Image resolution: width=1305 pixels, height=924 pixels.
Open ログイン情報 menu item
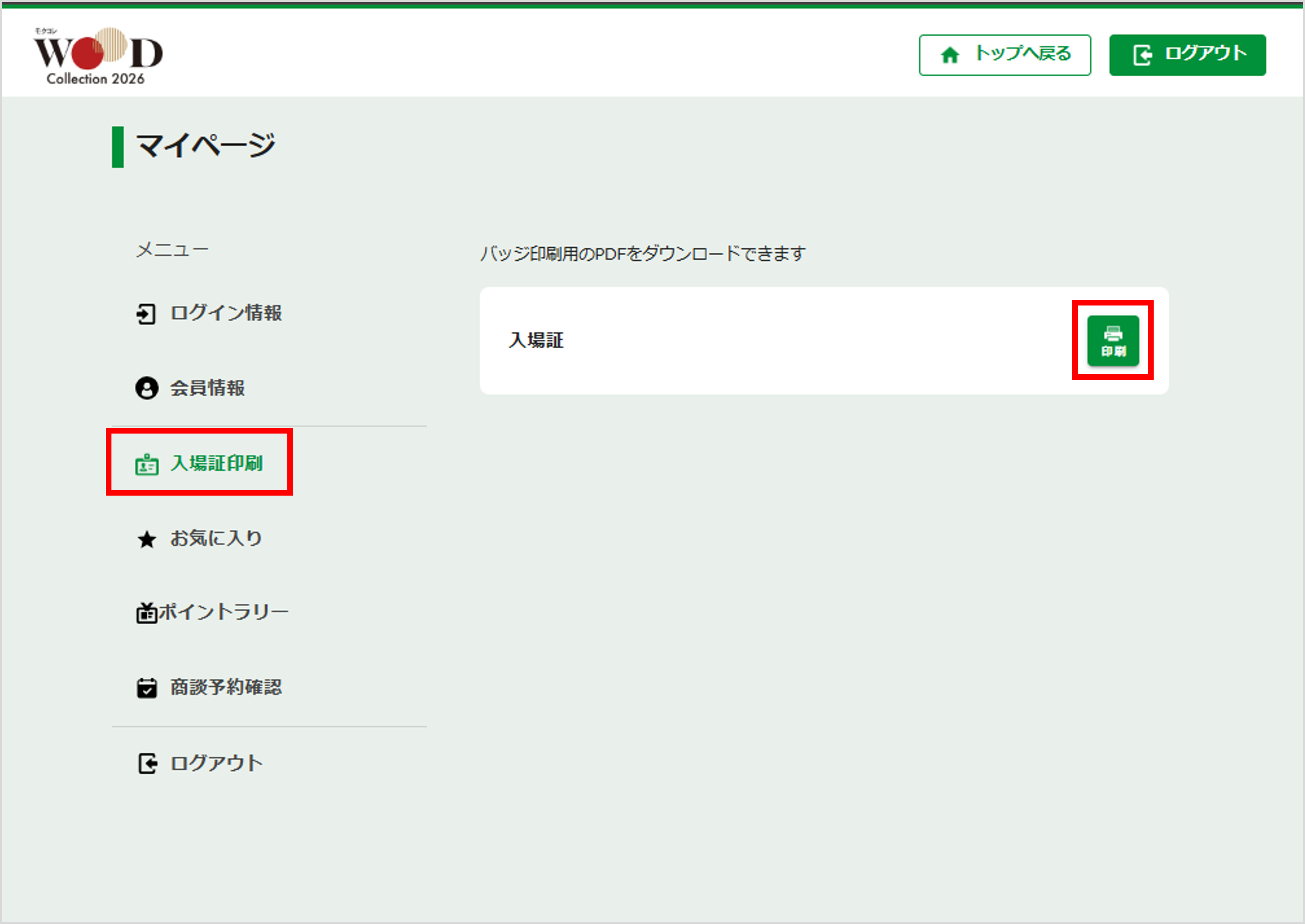[x=226, y=313]
